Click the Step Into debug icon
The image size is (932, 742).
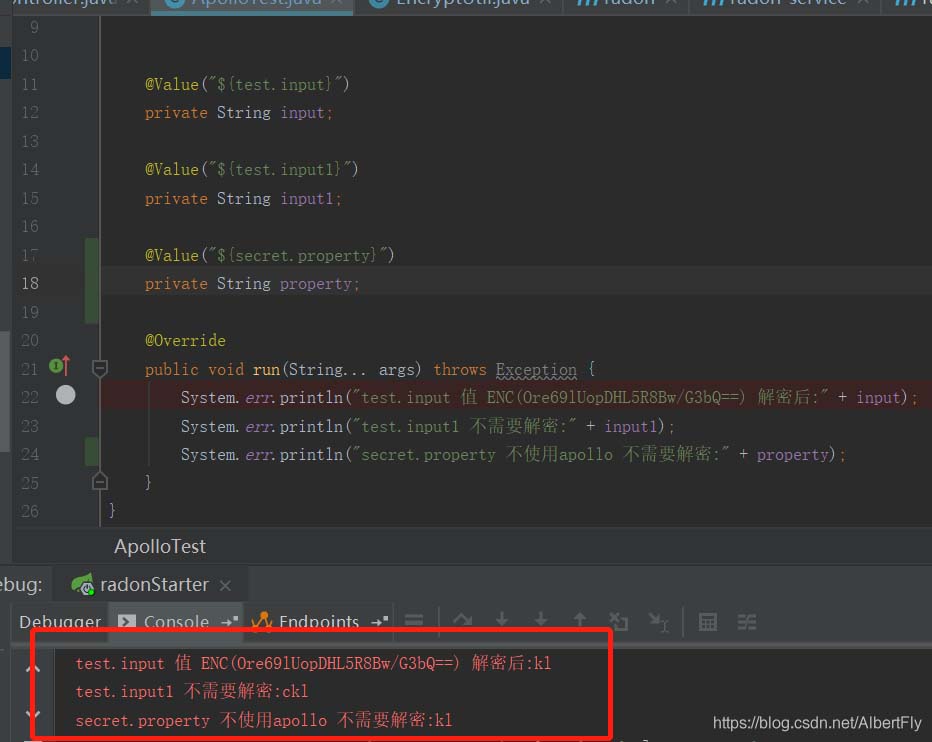pyautogui.click(x=502, y=620)
